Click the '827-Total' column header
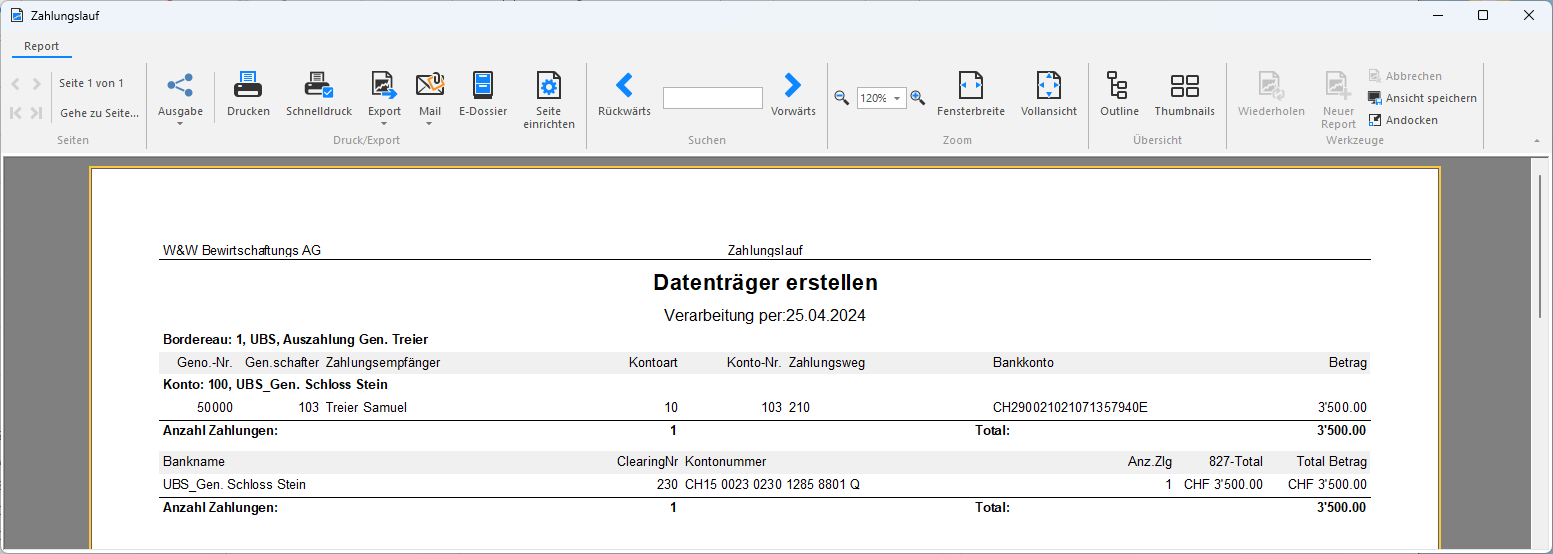The image size is (1553, 554). 1235,461
